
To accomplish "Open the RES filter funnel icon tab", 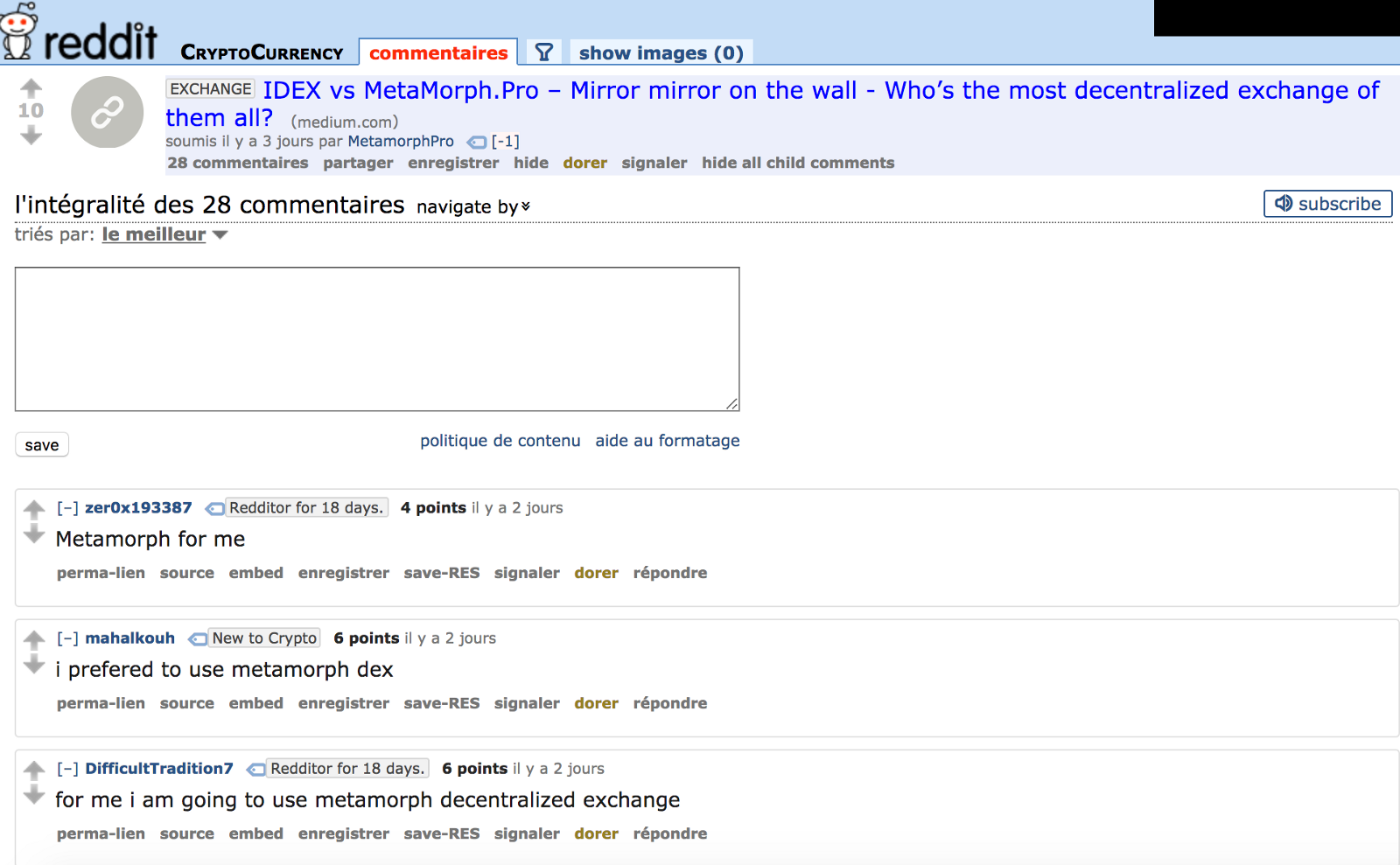I will (x=543, y=52).
